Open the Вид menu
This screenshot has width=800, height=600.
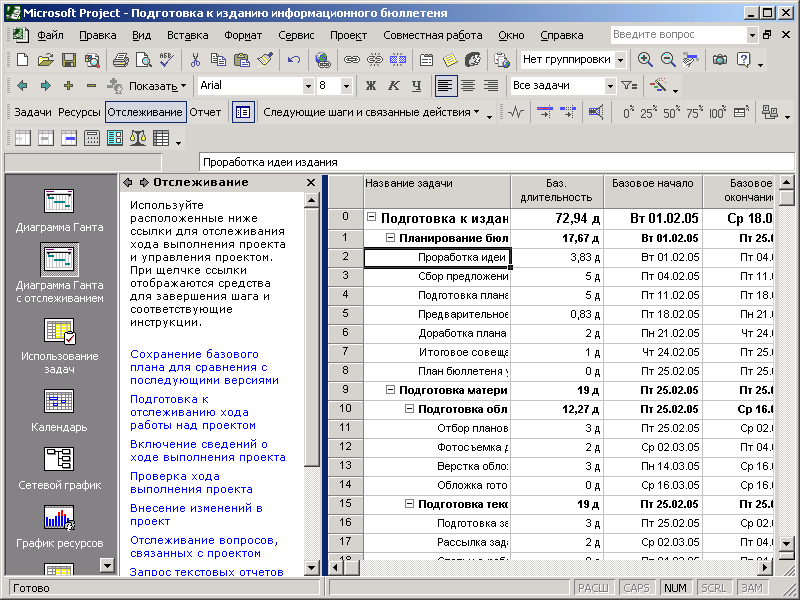click(141, 35)
